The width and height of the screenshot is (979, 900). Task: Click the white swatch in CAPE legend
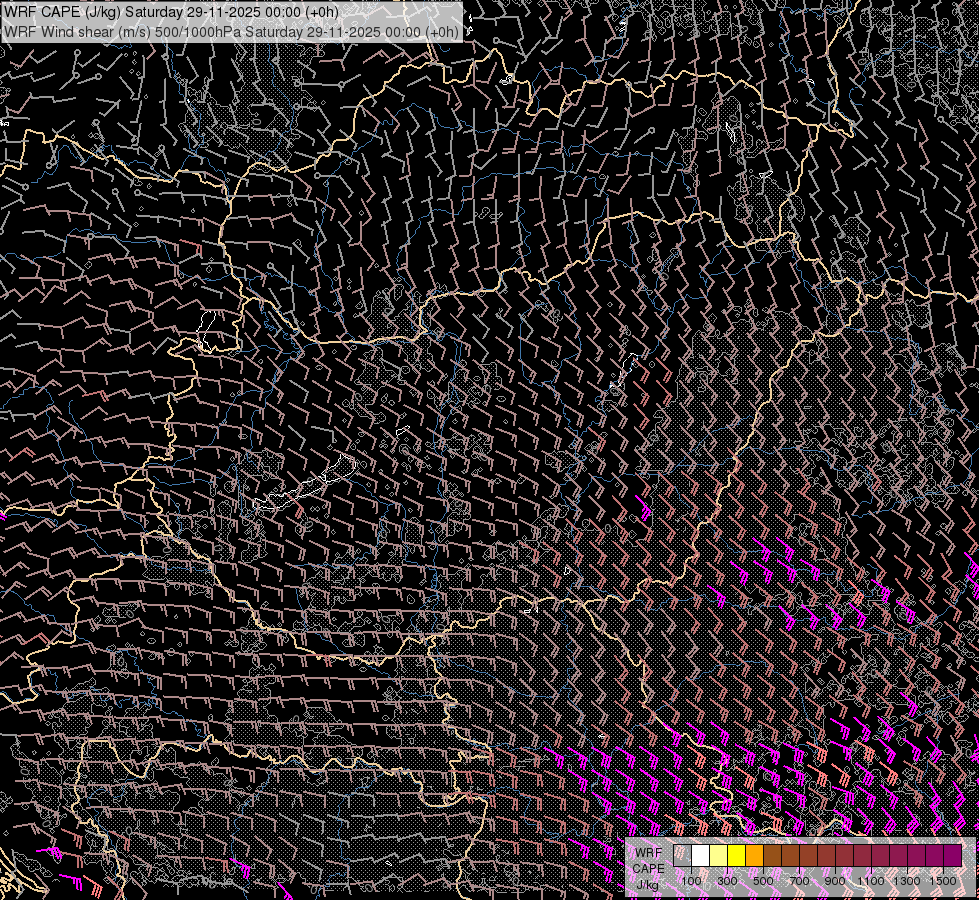700,855
